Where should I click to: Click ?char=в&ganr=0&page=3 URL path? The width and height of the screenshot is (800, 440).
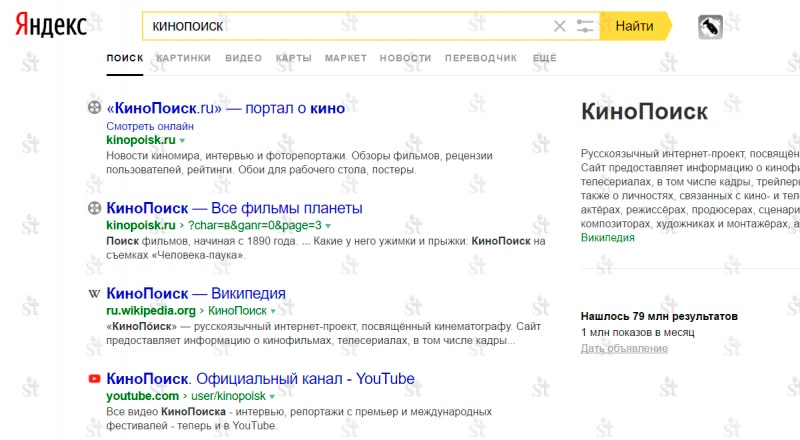point(255,225)
